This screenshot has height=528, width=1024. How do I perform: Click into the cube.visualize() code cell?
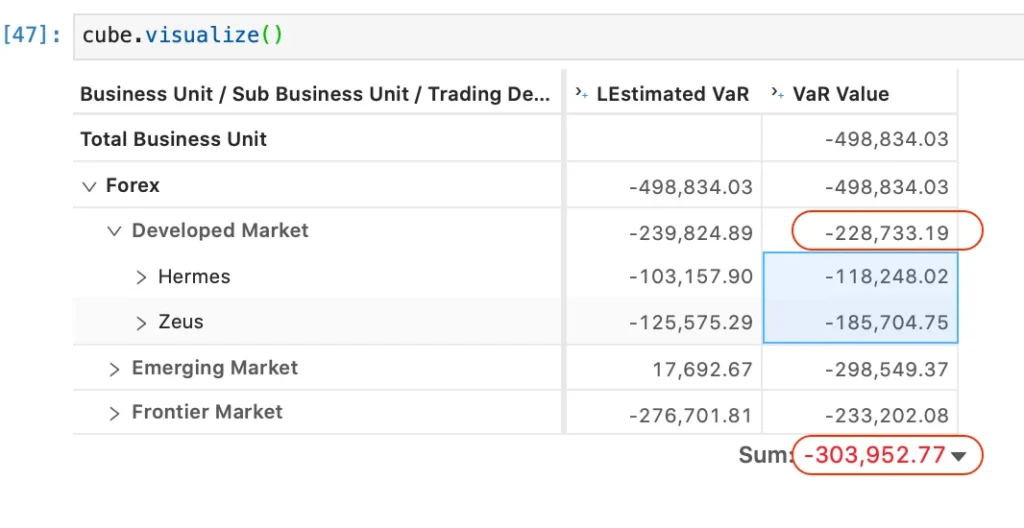tap(549, 36)
